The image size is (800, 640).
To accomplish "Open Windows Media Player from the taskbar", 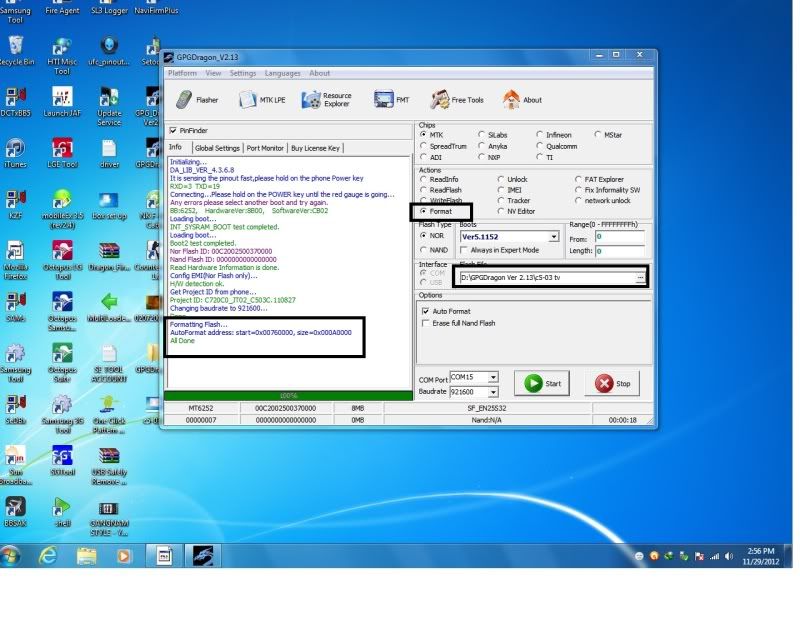I will pyautogui.click(x=123, y=555).
